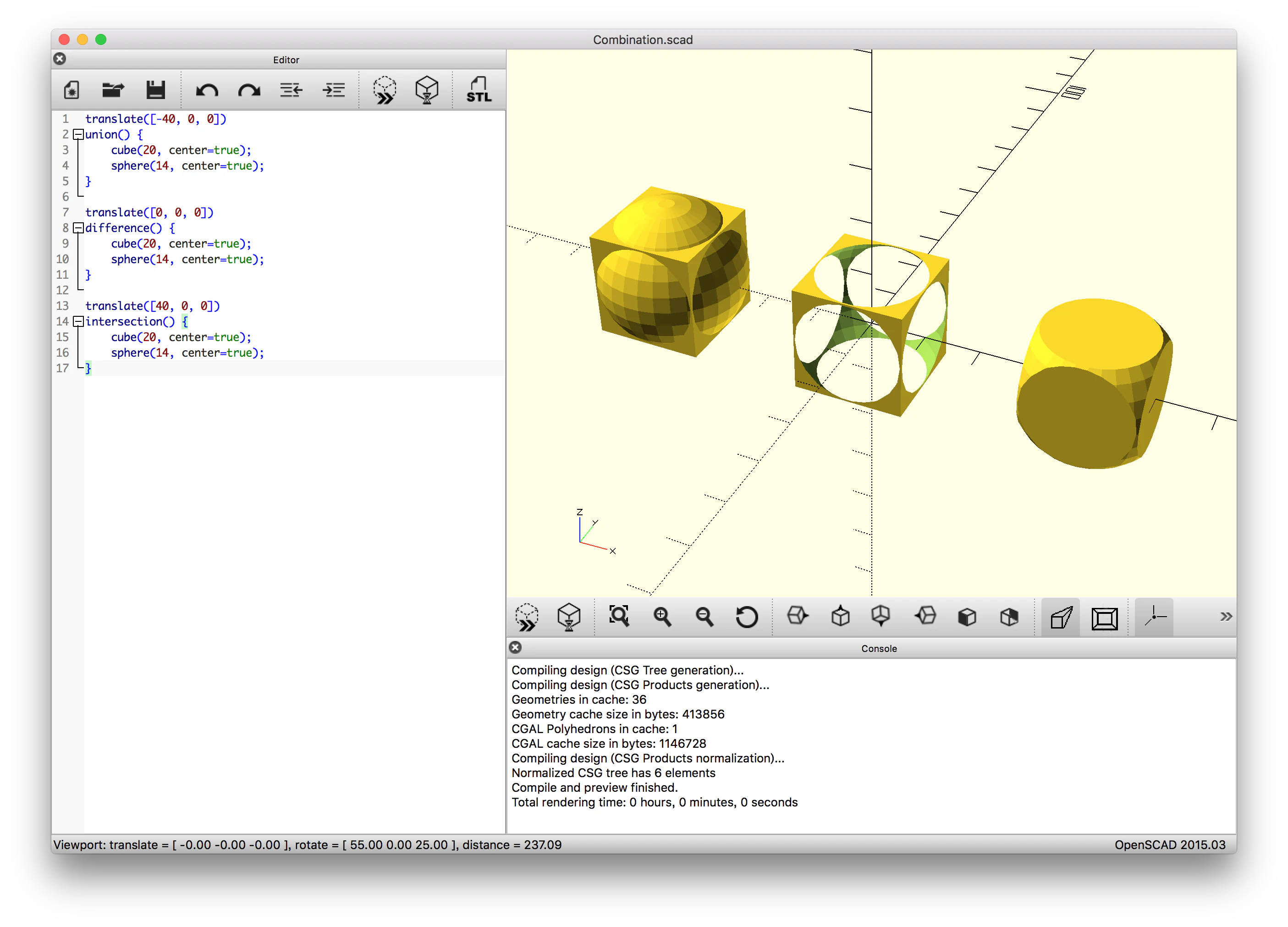1288x927 pixels.
Task: Click the View All zoom icon
Action: point(619,616)
